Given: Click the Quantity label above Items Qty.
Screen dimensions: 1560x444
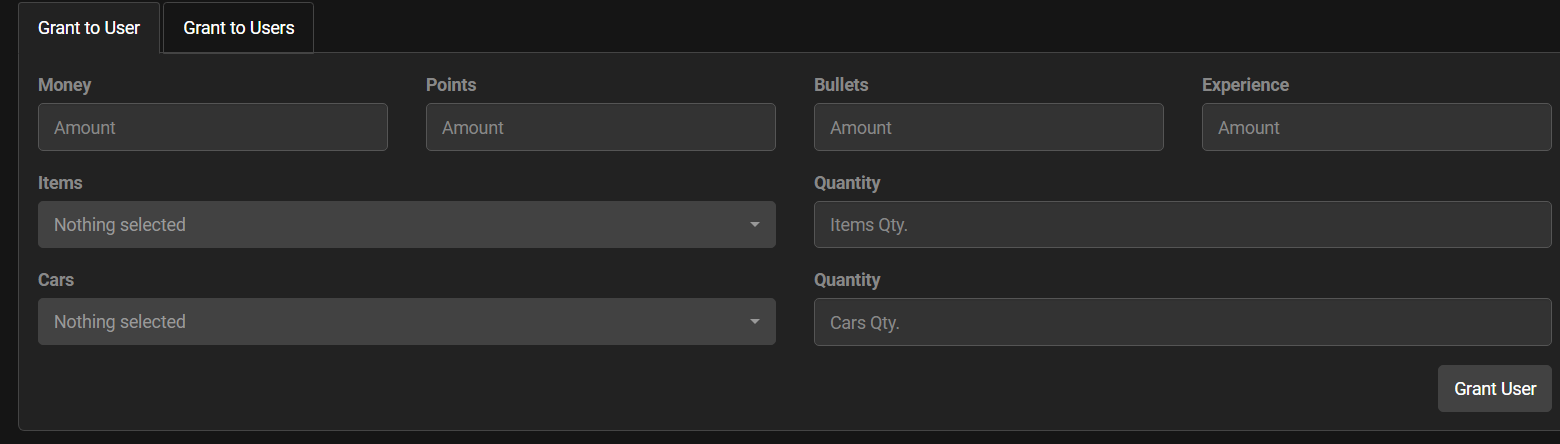Looking at the screenshot, I should coord(847,183).
